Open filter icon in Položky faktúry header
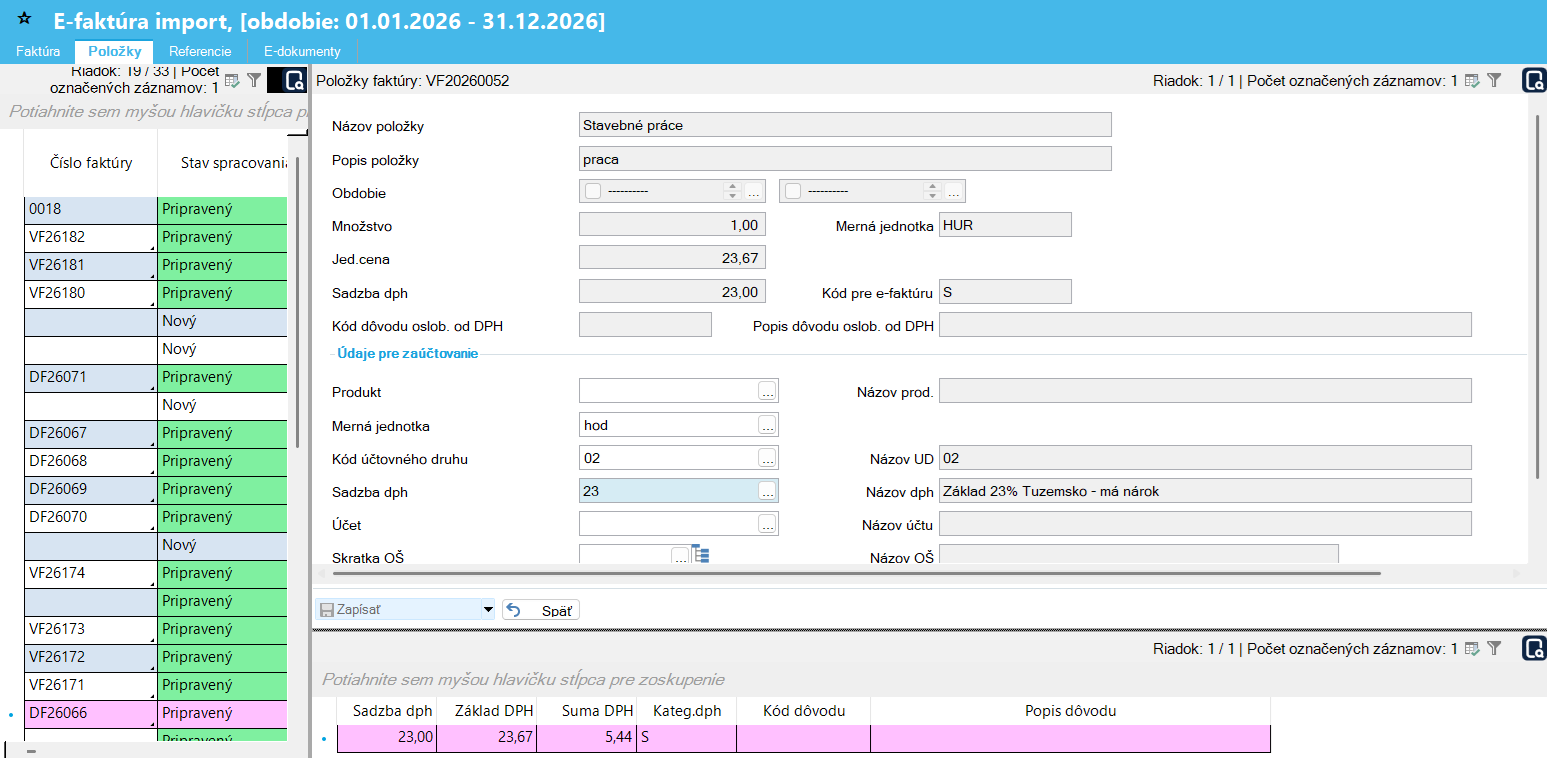This screenshot has height=758, width=1547. [x=1494, y=80]
